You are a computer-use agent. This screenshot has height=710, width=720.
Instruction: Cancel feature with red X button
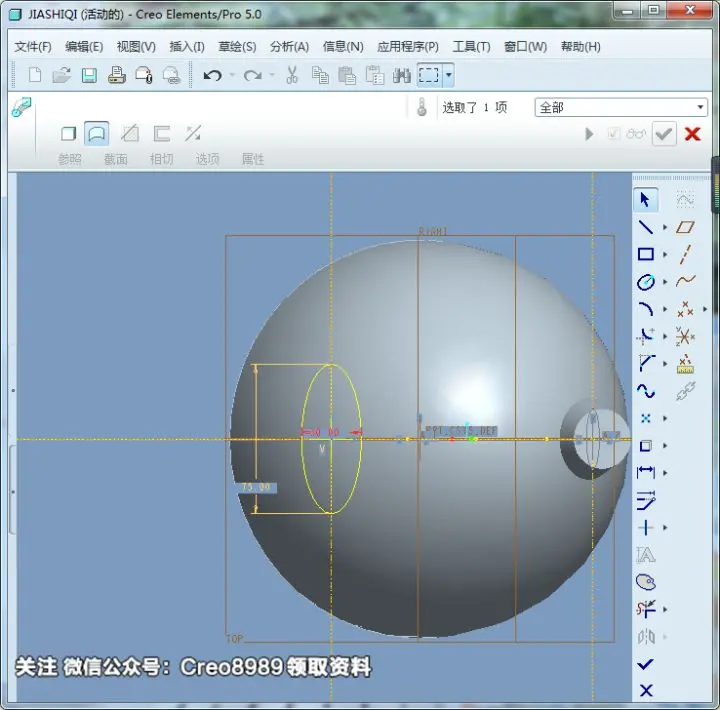pos(692,134)
